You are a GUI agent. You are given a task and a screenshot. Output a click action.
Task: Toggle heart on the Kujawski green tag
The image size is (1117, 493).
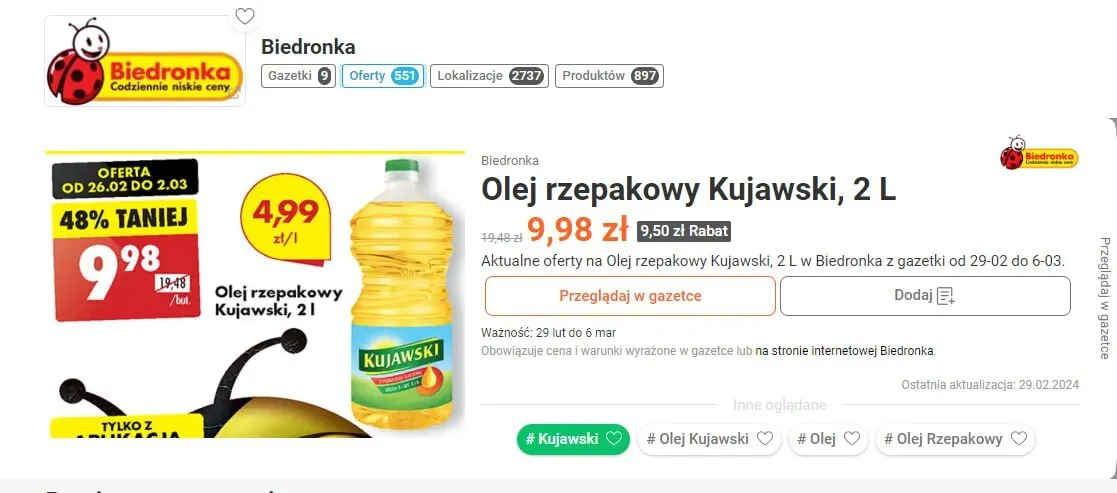(x=613, y=439)
